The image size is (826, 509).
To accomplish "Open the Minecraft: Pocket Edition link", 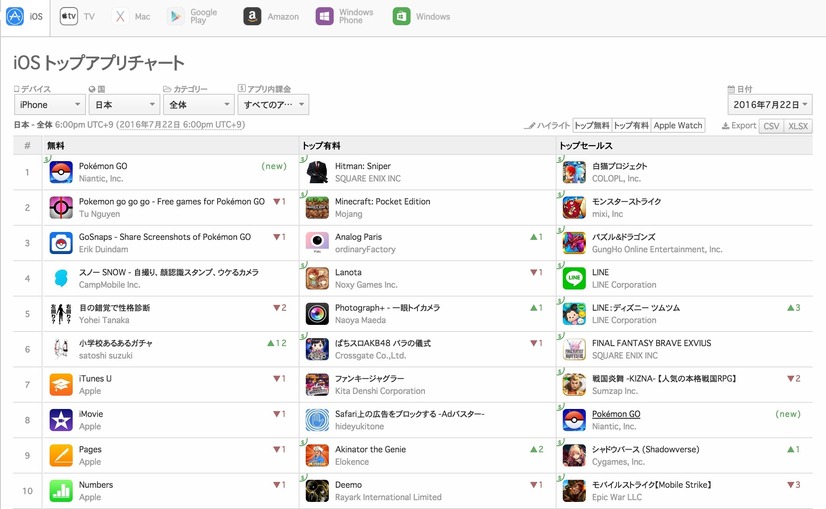I will pyautogui.click(x=382, y=201).
